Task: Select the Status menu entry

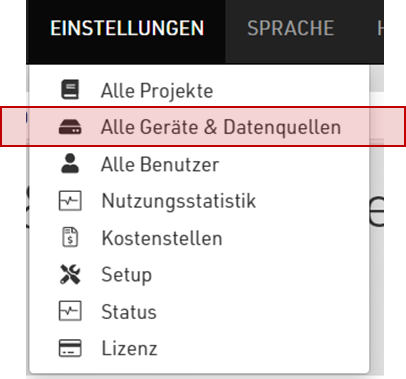Action: click(199, 312)
